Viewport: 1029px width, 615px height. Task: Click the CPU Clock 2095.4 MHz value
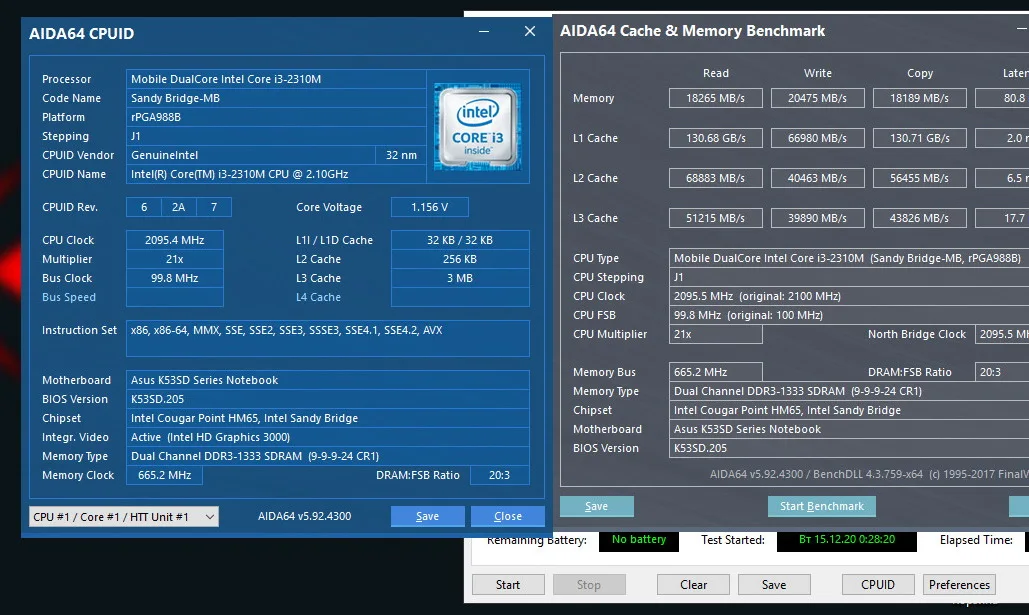click(175, 240)
